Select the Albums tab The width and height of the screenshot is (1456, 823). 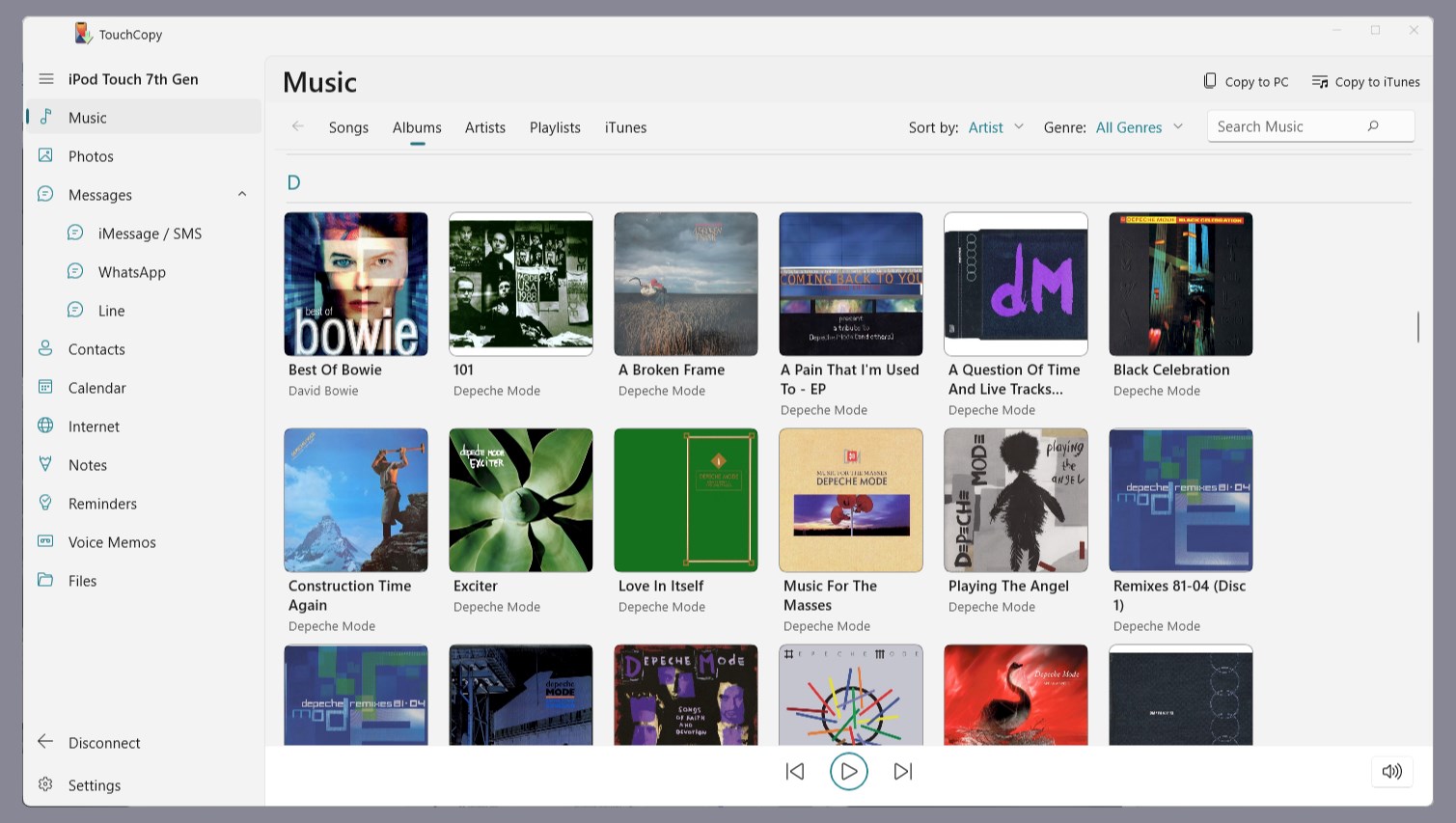pos(417,127)
